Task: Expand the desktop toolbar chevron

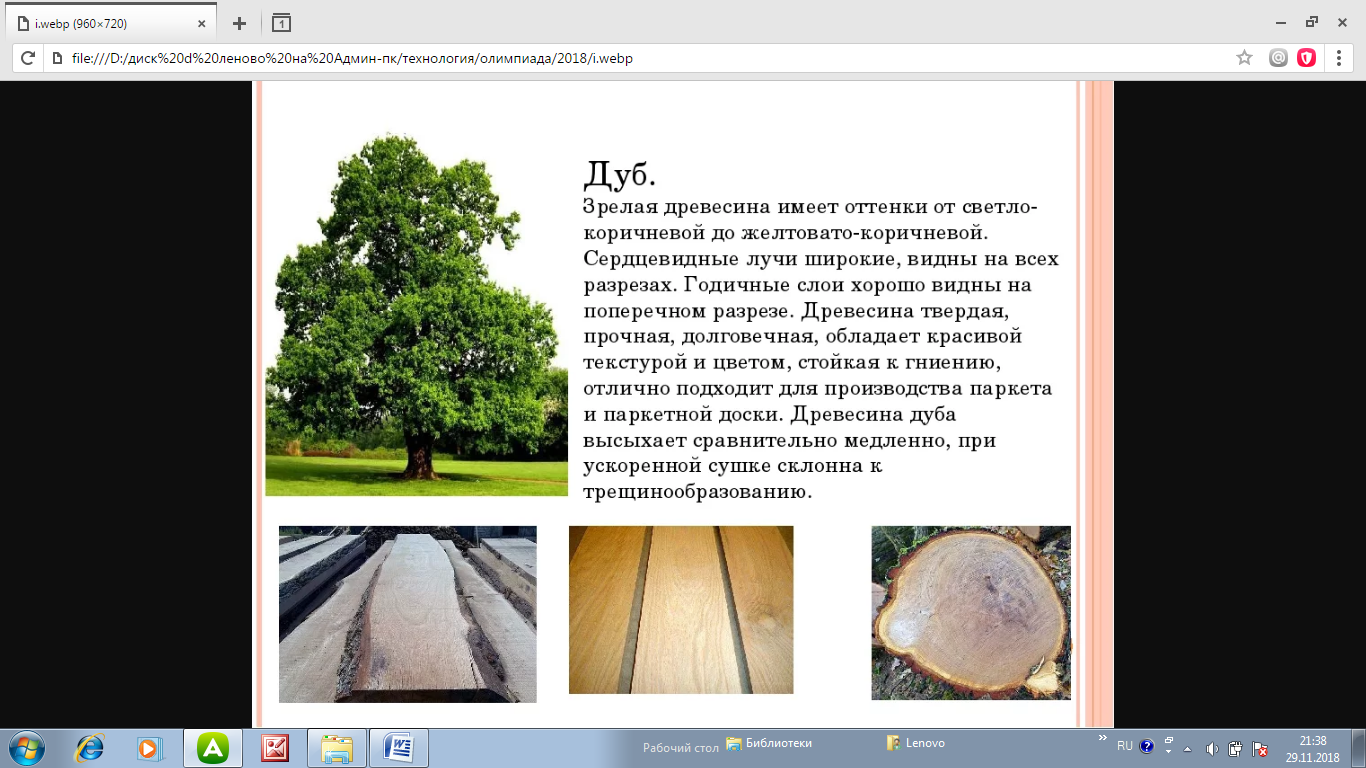Action: (x=1103, y=739)
